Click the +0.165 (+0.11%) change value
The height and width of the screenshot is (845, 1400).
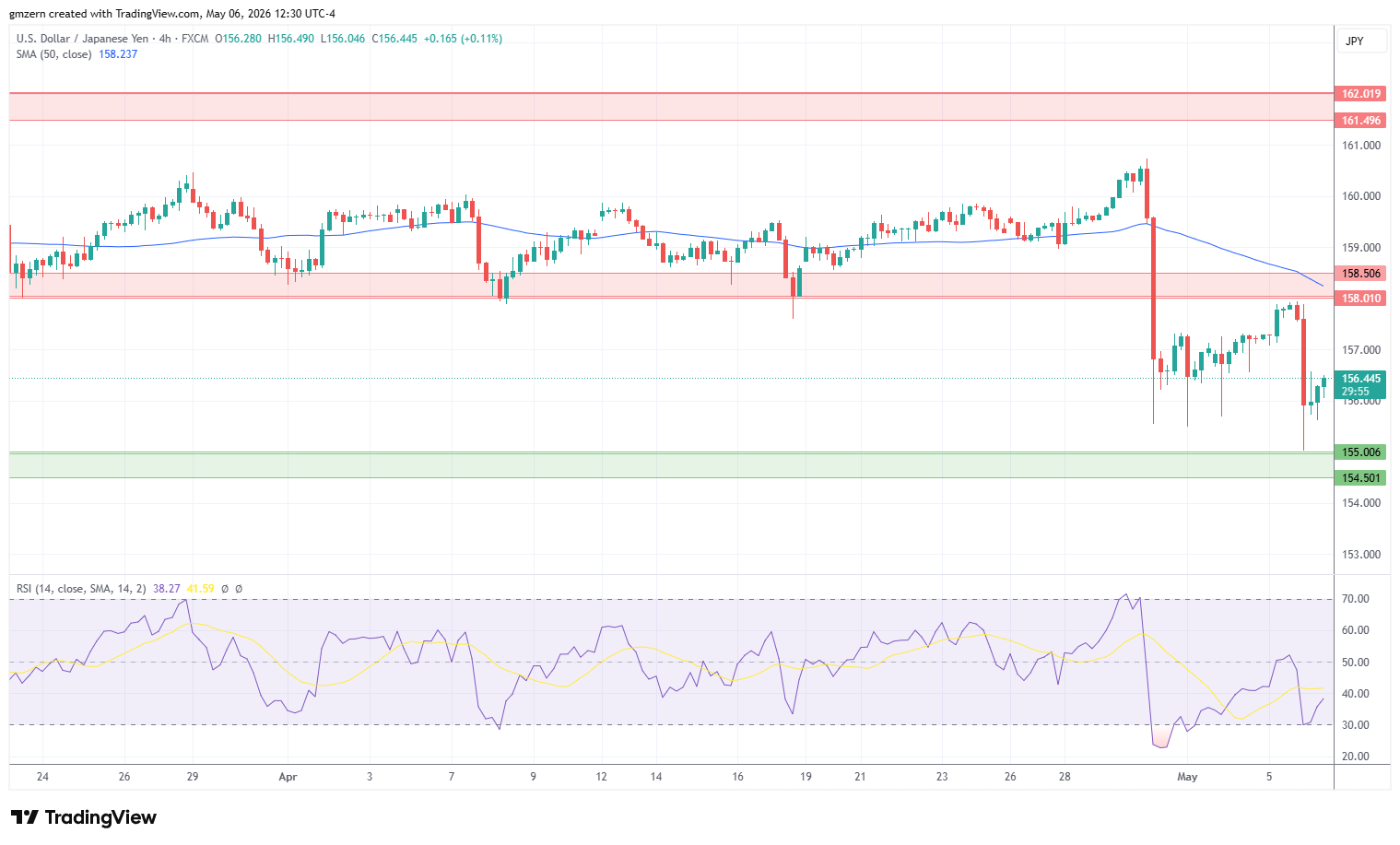(x=463, y=39)
